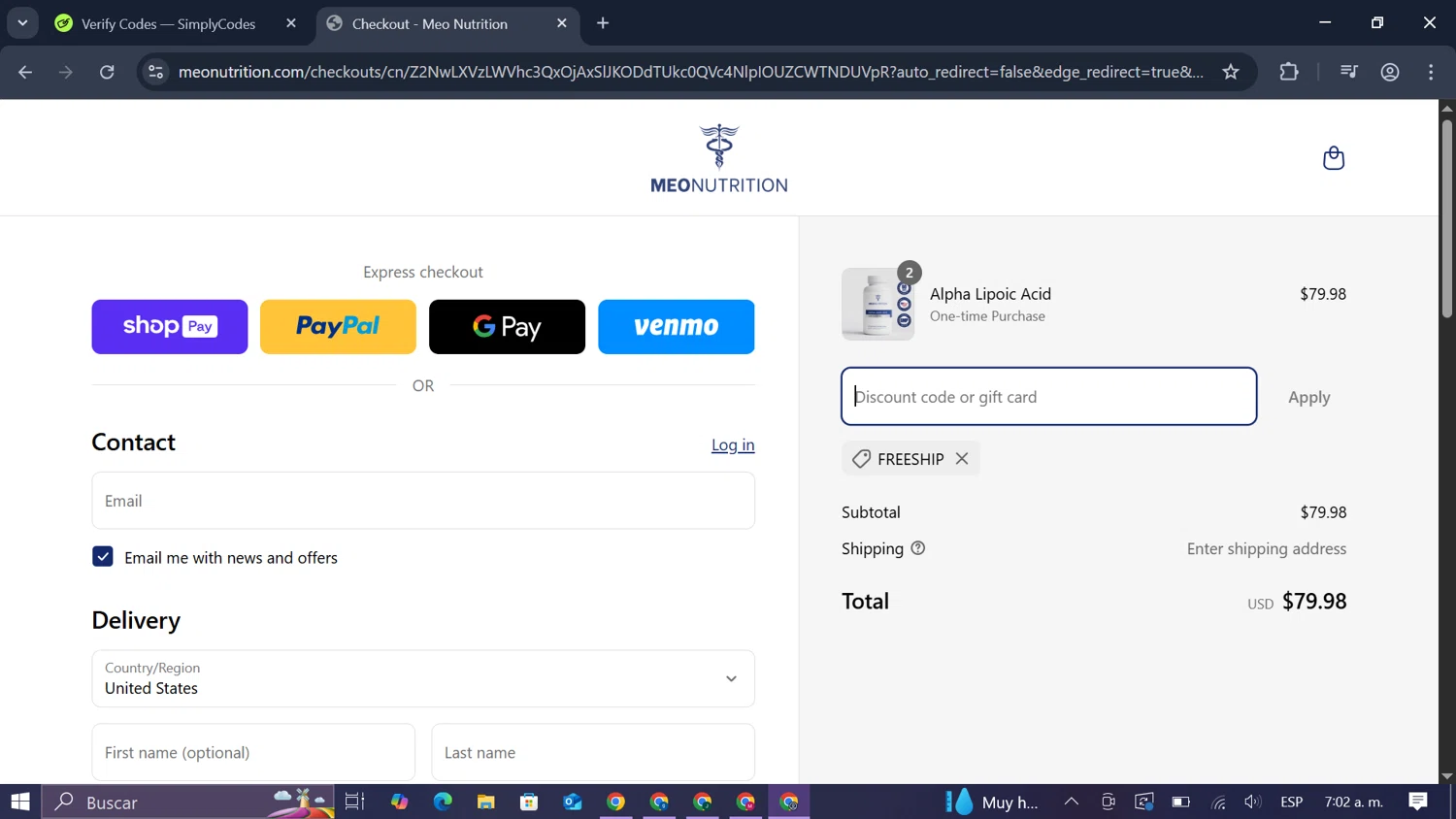Click the shipping help question mark icon
The width and height of the screenshot is (1456, 819).
[918, 548]
